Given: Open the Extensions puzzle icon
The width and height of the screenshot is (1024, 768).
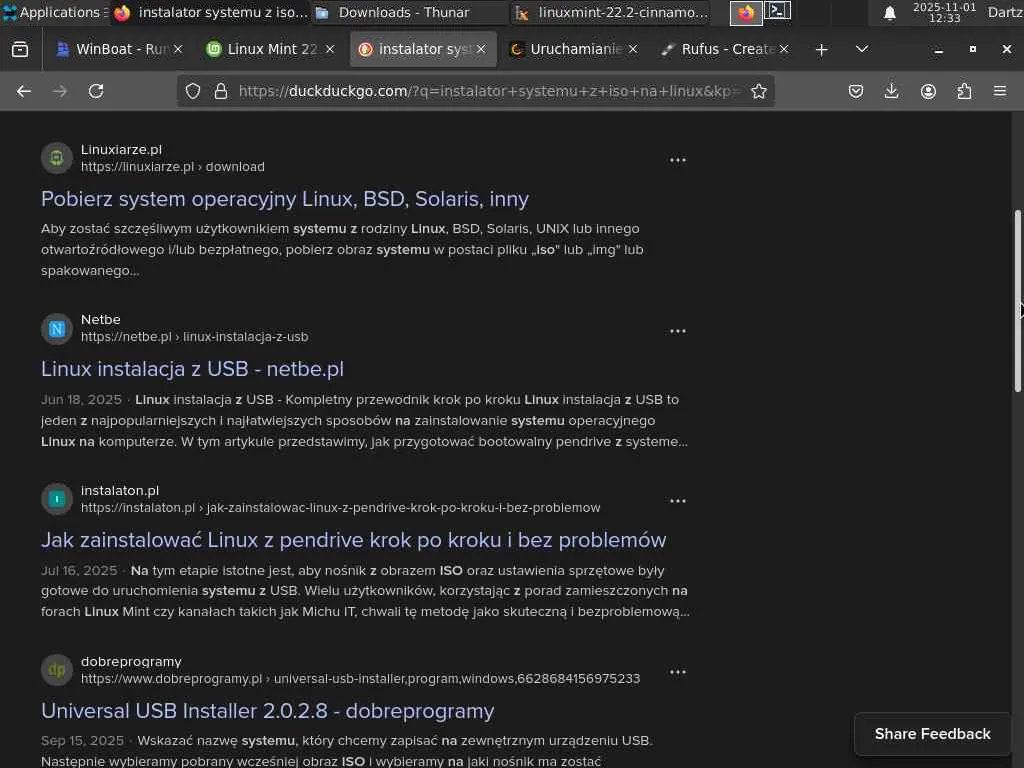Looking at the screenshot, I should click(x=964, y=91).
